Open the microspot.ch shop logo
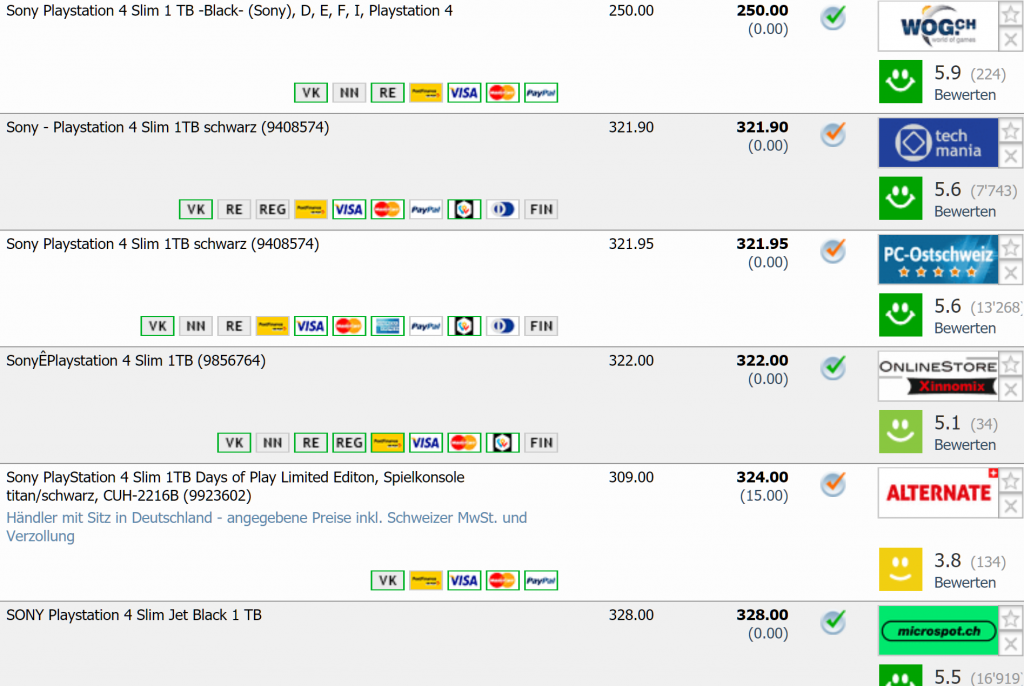The width and height of the screenshot is (1024, 686). click(x=938, y=630)
